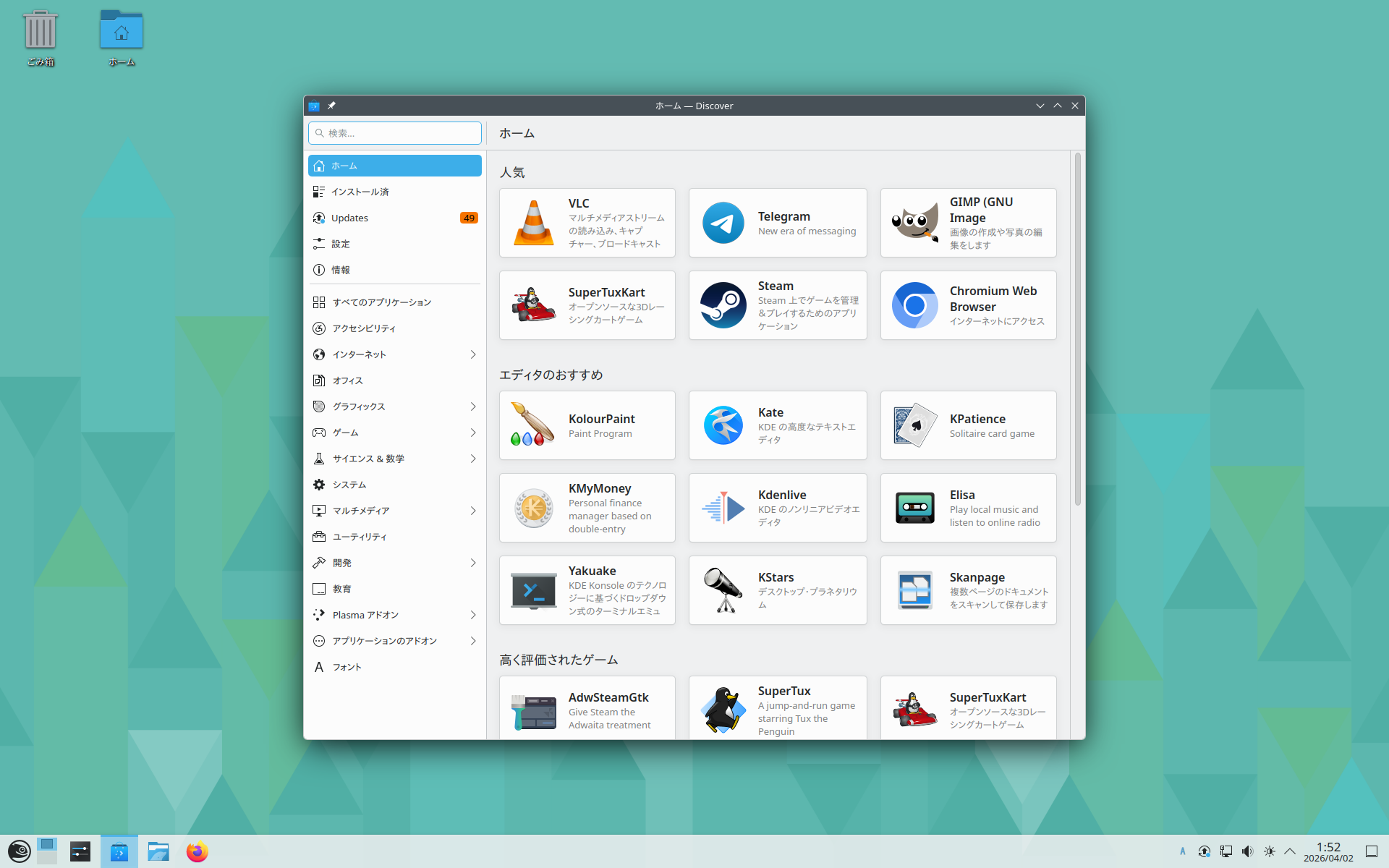Image resolution: width=1389 pixels, height=868 pixels.
Task: Open the VLC app card
Action: click(x=587, y=223)
